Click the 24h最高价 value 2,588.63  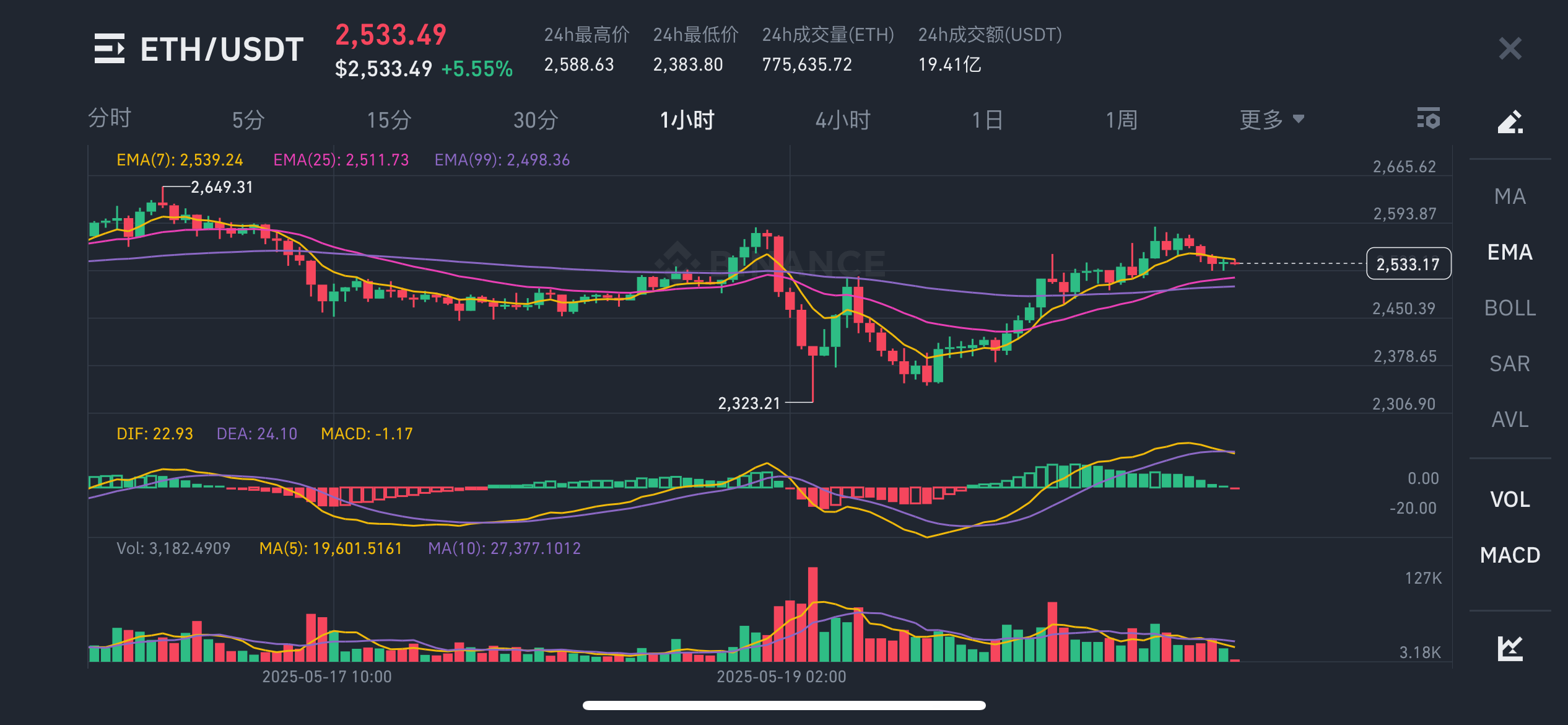point(579,64)
